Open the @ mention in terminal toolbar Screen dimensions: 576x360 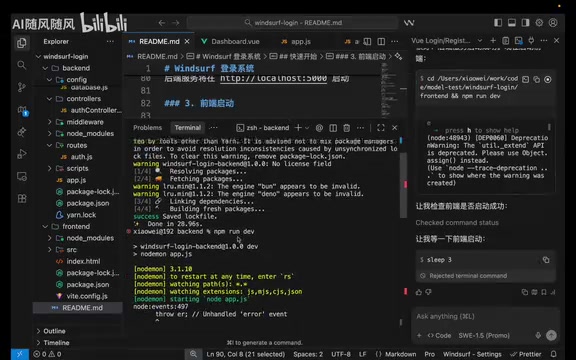(x=319, y=128)
